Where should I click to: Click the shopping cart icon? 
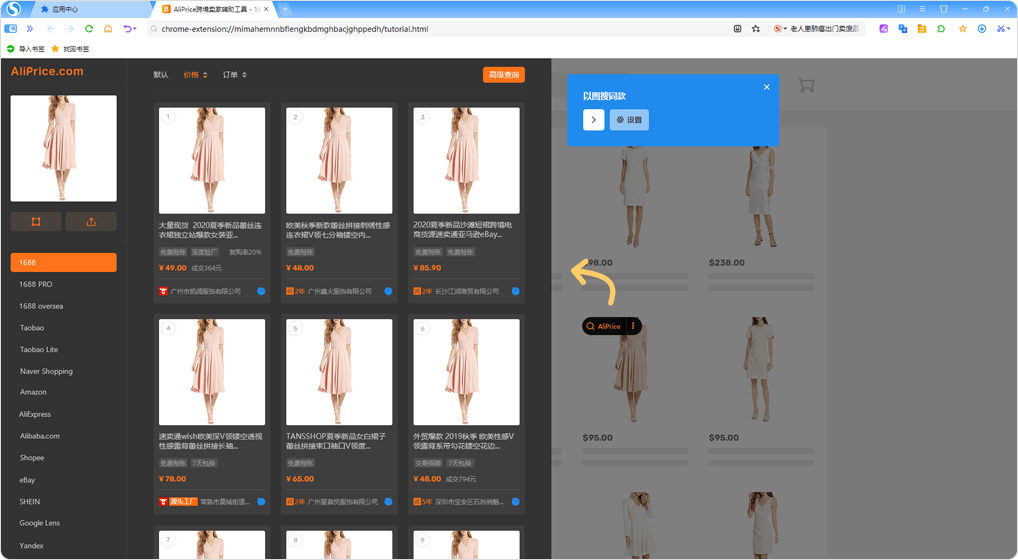click(806, 86)
